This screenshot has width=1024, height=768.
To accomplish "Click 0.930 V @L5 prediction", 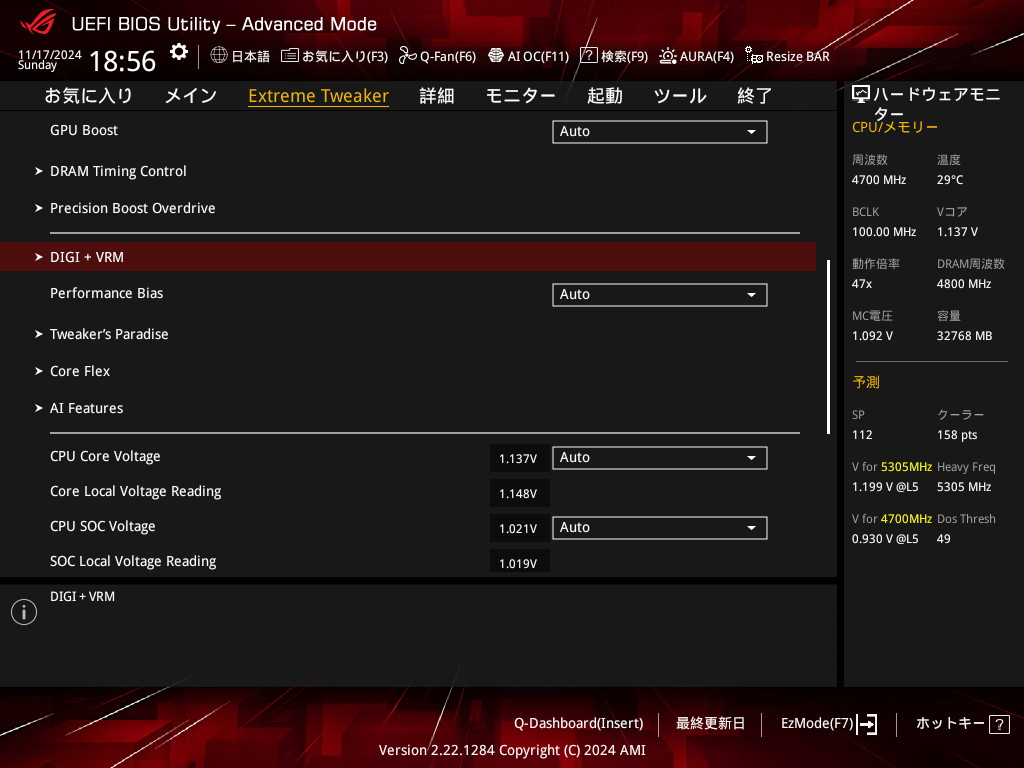I will pos(885,539).
